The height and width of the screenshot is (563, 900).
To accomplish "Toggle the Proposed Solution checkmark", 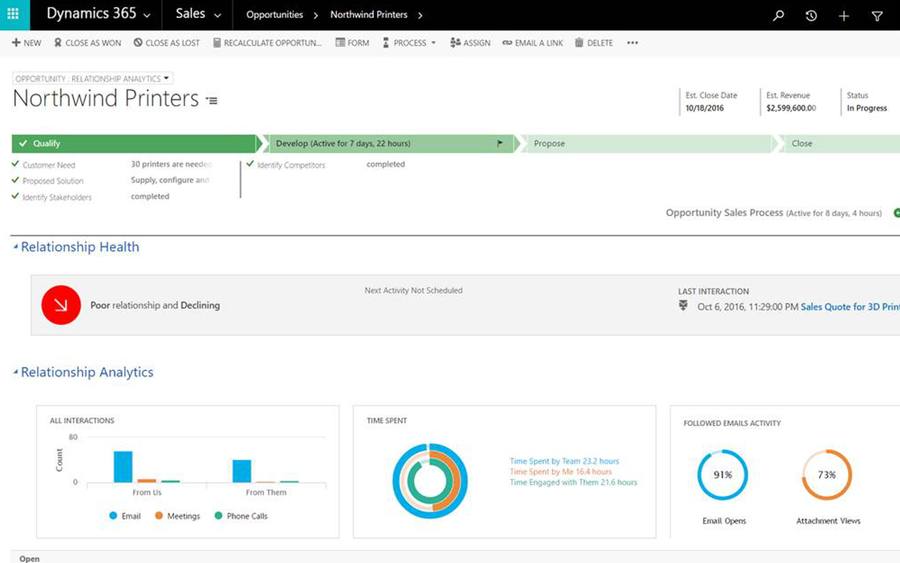I will [x=15, y=180].
